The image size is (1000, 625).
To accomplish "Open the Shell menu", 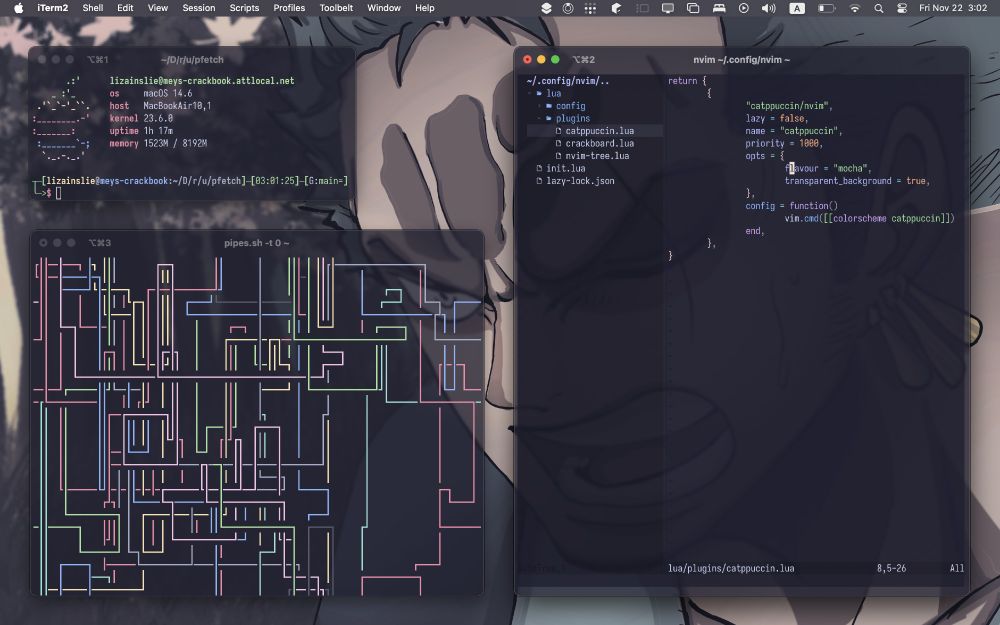I will 92,8.
